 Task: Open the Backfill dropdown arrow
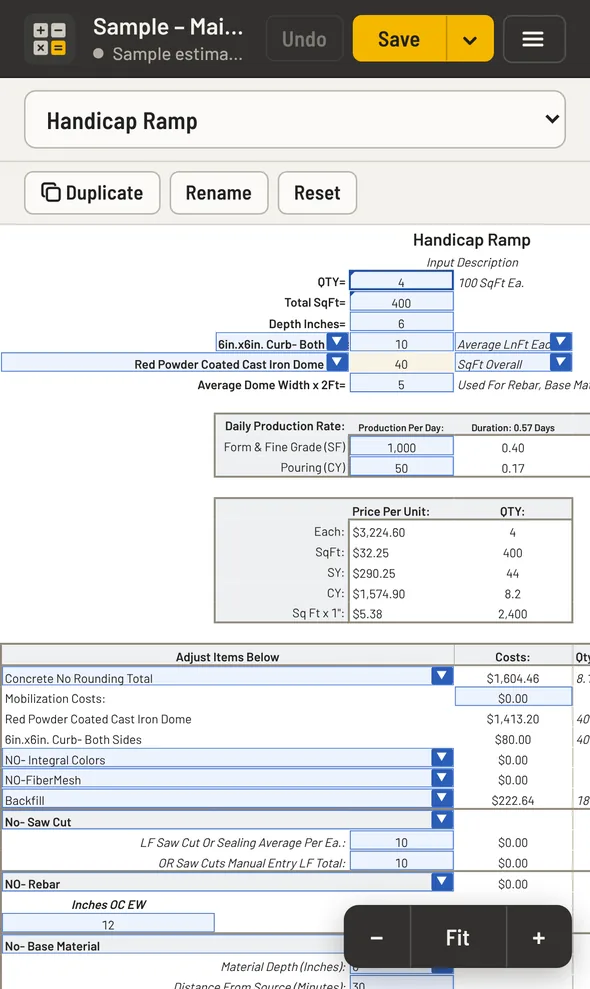(442, 798)
